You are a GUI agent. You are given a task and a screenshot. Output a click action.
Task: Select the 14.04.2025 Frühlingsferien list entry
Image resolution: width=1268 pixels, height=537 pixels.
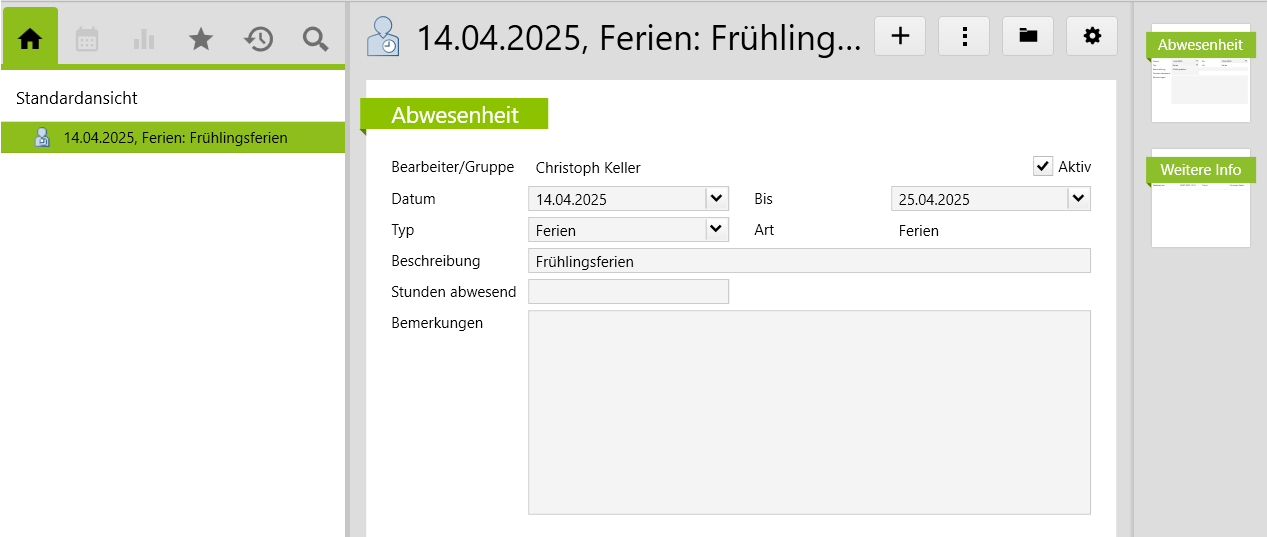coord(175,138)
